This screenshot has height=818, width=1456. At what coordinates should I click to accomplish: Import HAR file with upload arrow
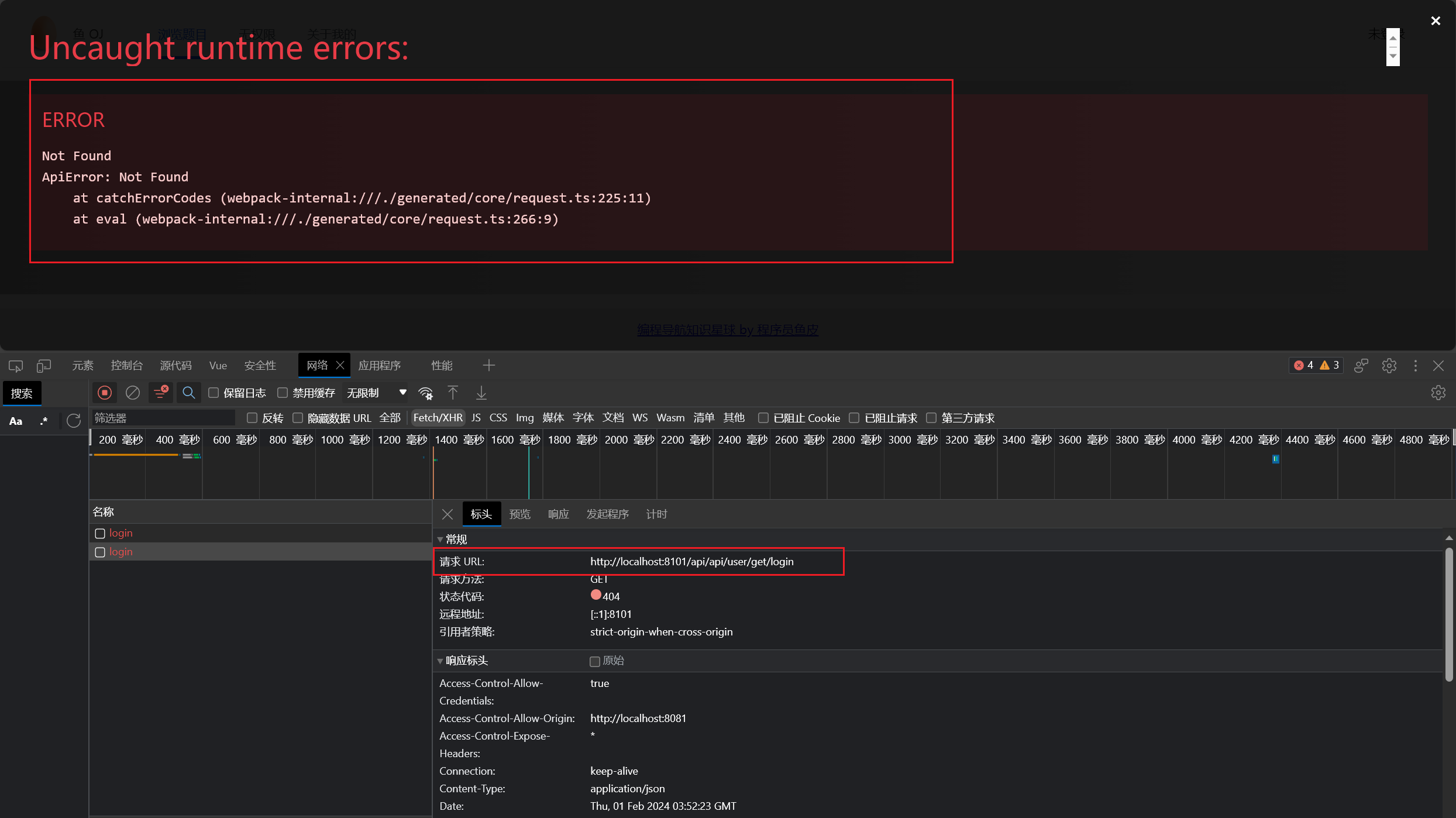click(x=453, y=393)
